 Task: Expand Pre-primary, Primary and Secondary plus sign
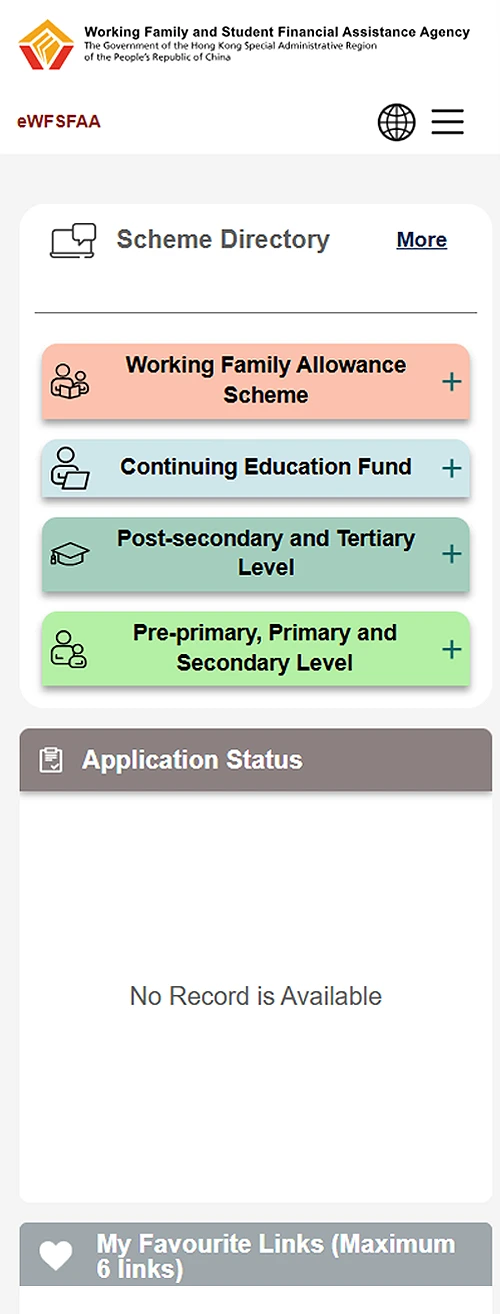[x=452, y=649]
